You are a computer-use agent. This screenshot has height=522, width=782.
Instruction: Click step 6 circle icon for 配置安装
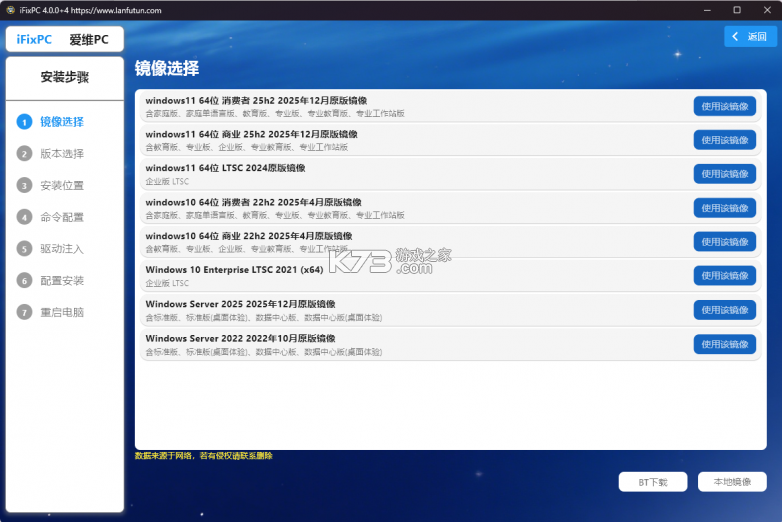pos(24,281)
